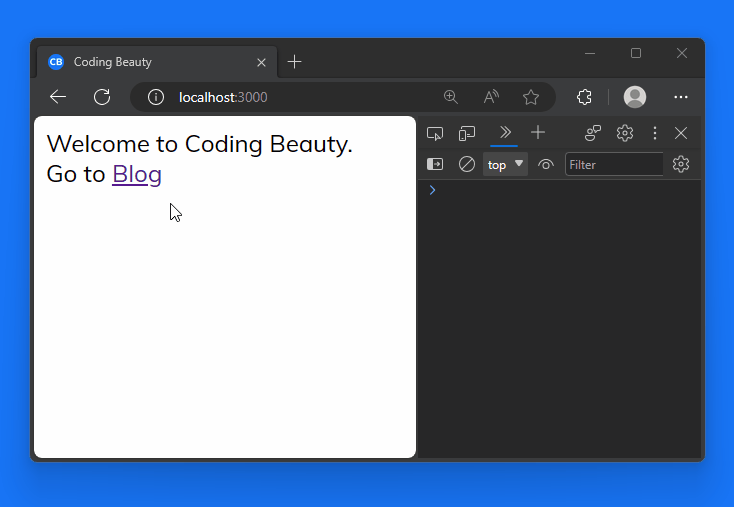
Task: Activate the inspect element picker tool
Action: point(435,133)
